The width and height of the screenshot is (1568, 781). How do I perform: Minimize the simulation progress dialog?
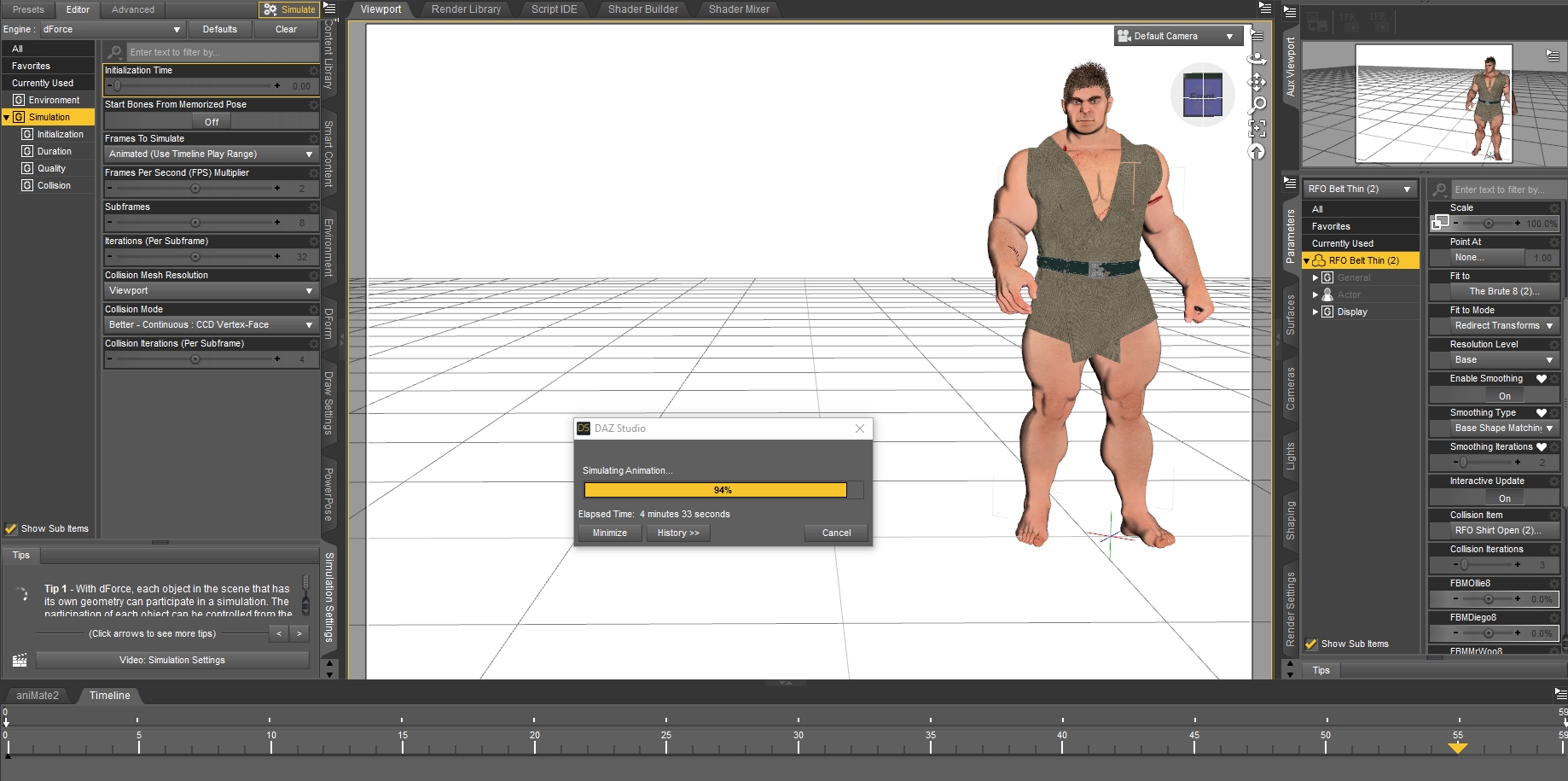pos(610,533)
